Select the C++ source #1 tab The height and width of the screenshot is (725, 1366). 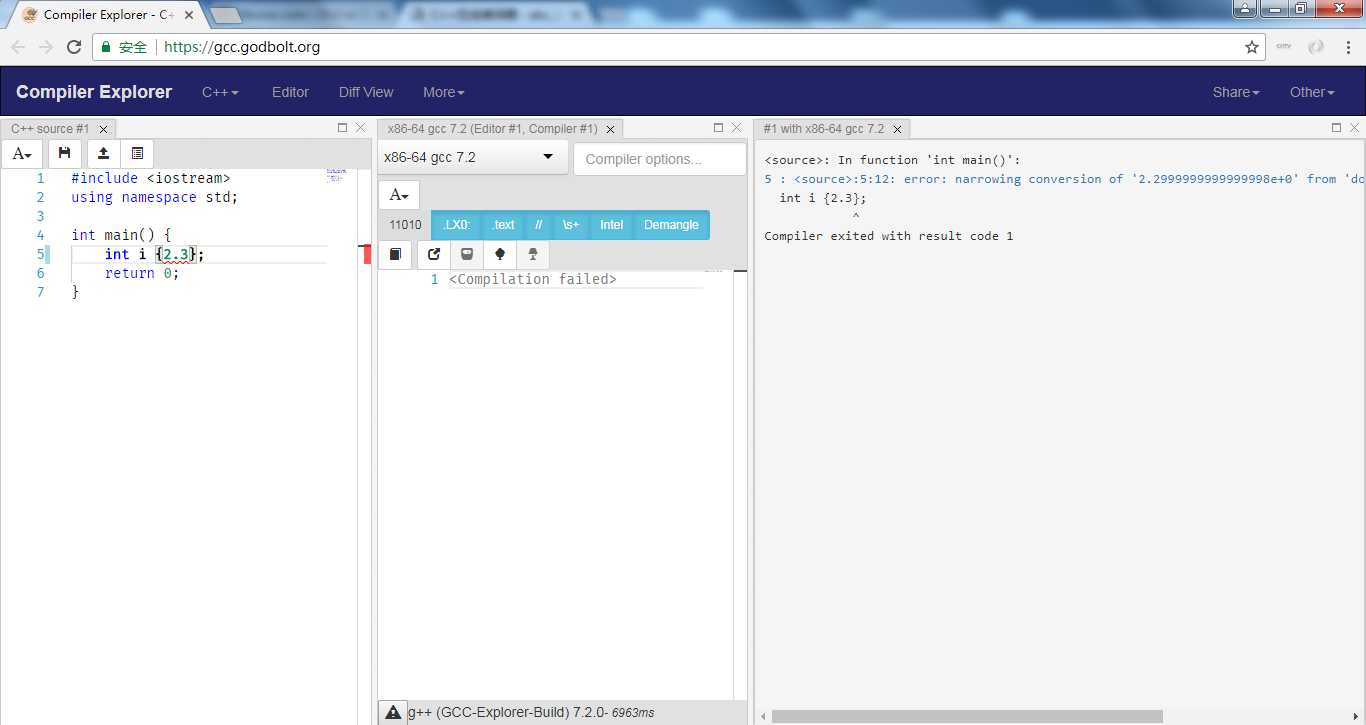tap(50, 129)
